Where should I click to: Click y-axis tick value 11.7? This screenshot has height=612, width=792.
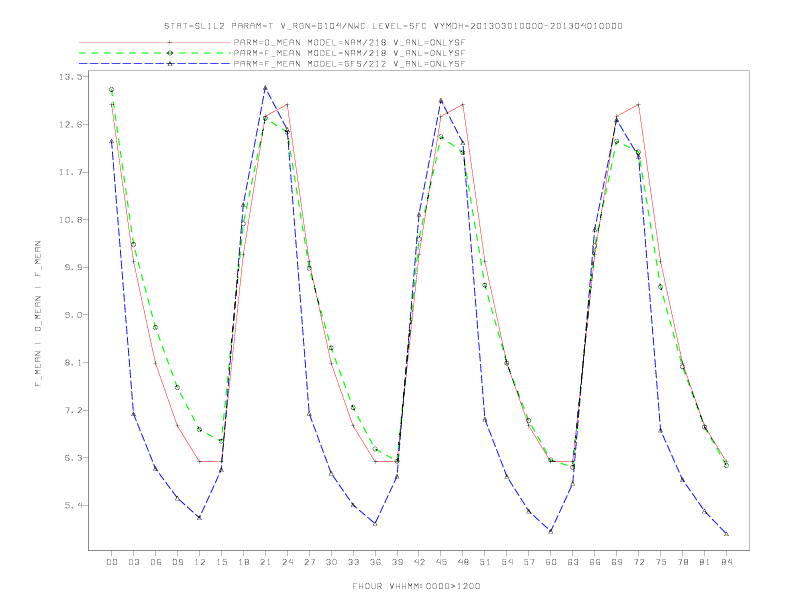(70, 172)
